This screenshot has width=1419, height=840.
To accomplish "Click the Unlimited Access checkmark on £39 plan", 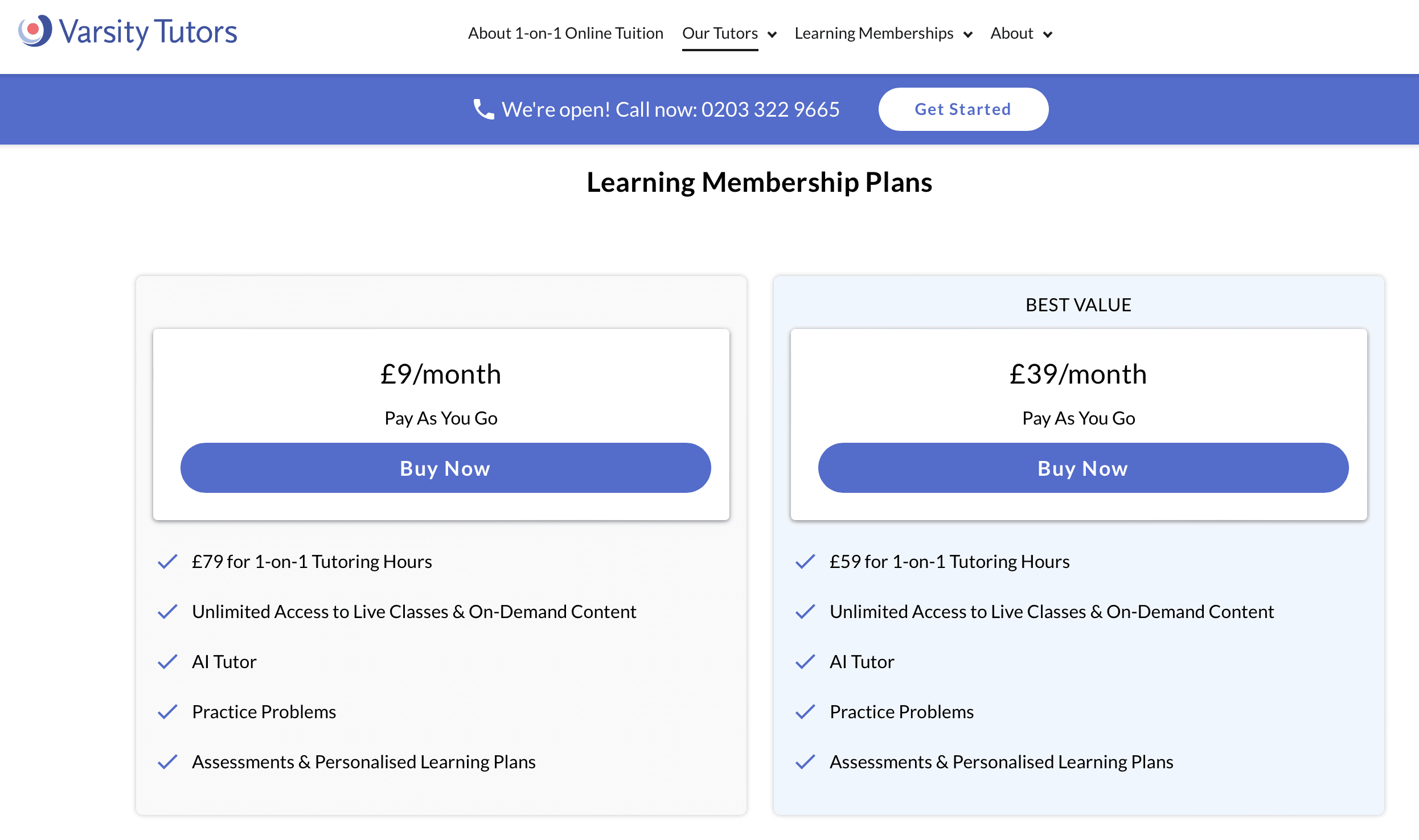I will point(805,611).
